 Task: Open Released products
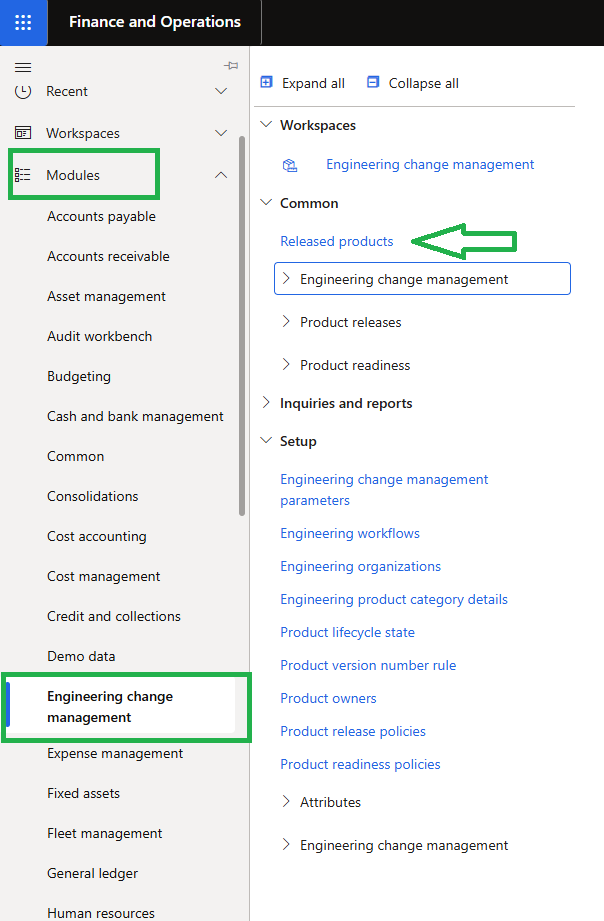tap(336, 241)
